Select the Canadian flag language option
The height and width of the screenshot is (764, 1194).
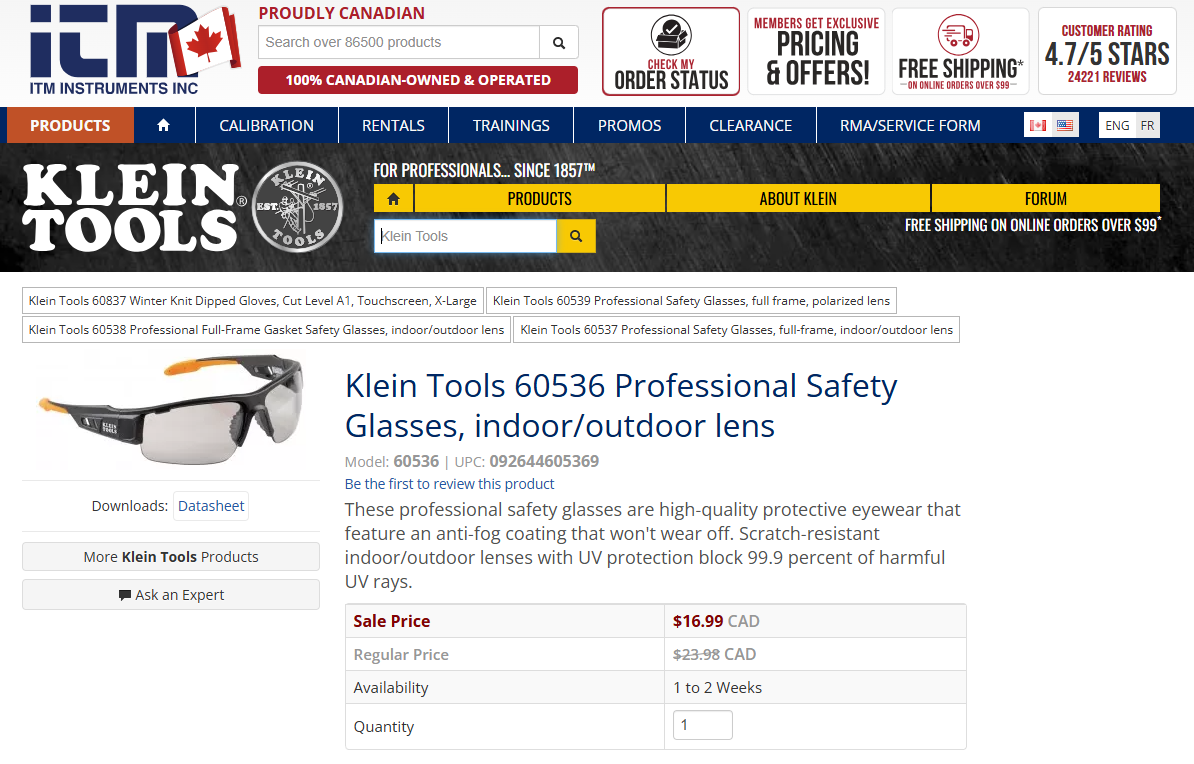(1040, 124)
